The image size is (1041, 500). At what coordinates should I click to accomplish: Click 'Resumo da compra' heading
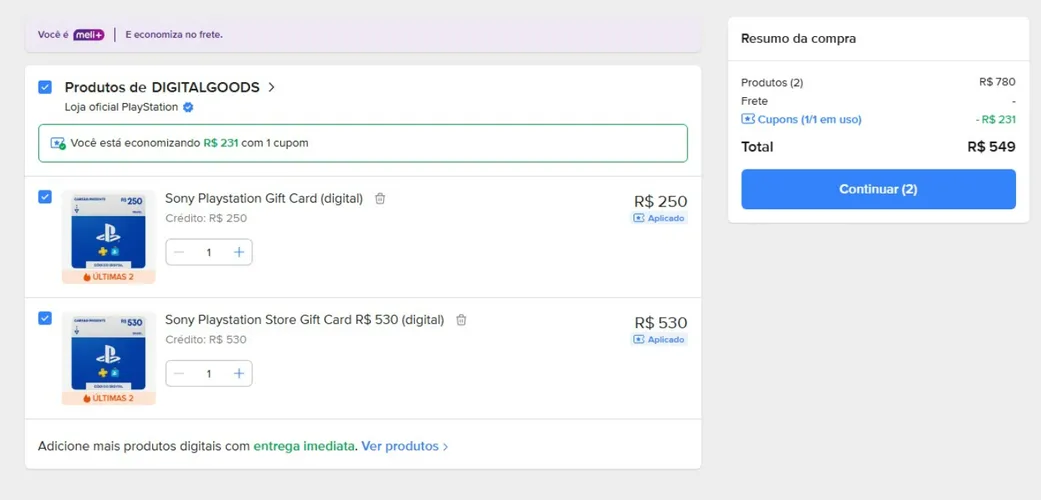(x=799, y=39)
